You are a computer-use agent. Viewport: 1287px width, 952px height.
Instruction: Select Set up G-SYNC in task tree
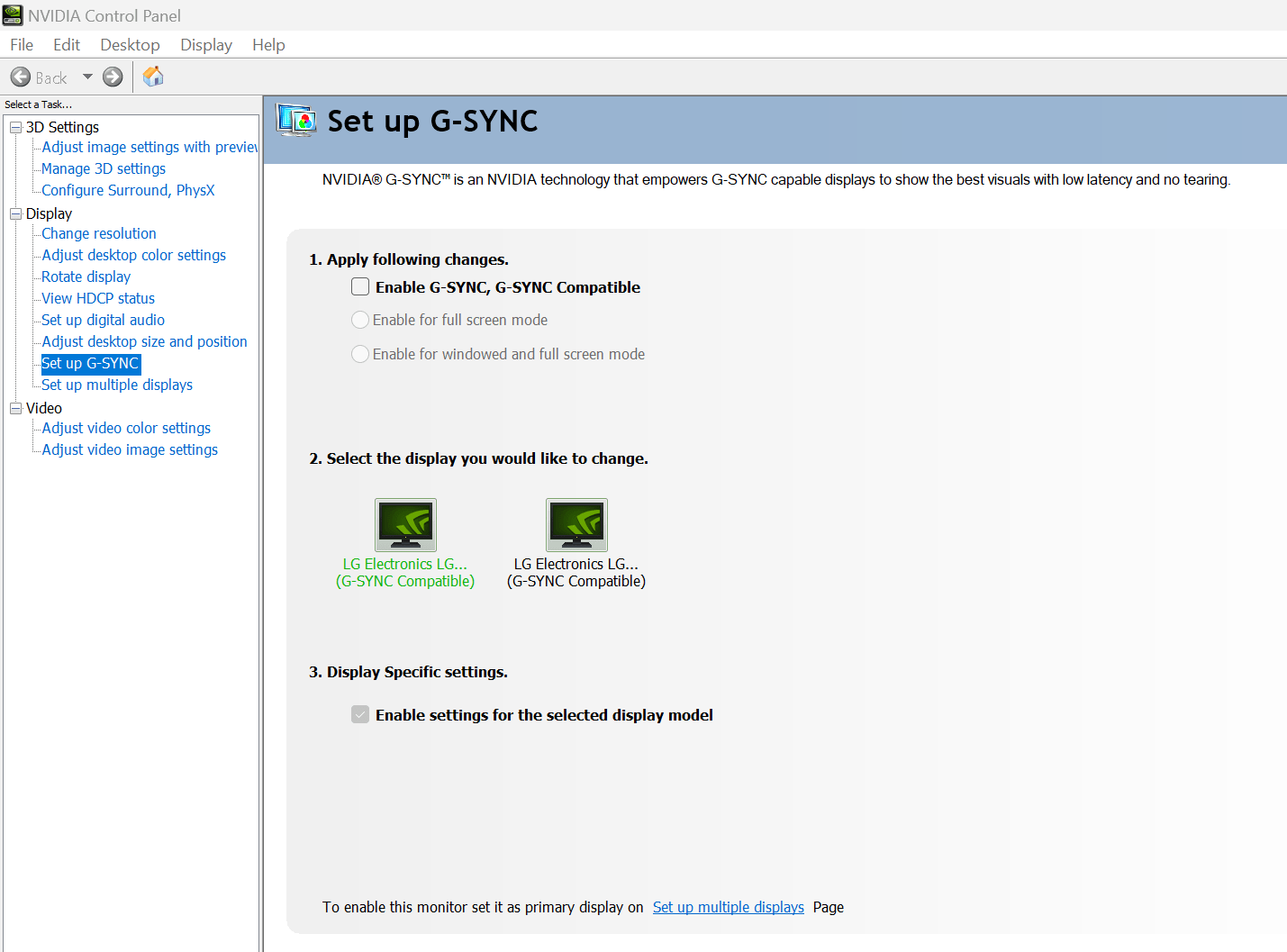90,363
